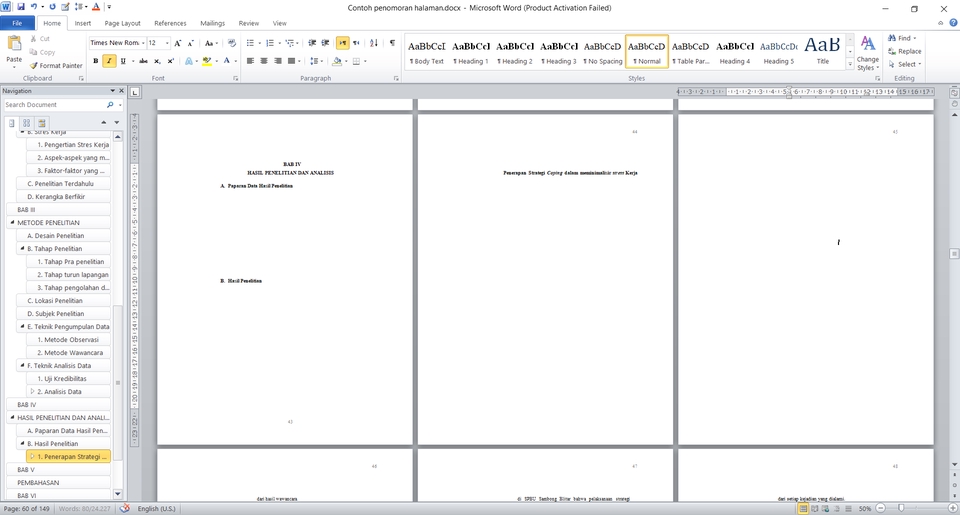960x515 pixels.
Task: Click font color A button
Action: tap(227, 61)
